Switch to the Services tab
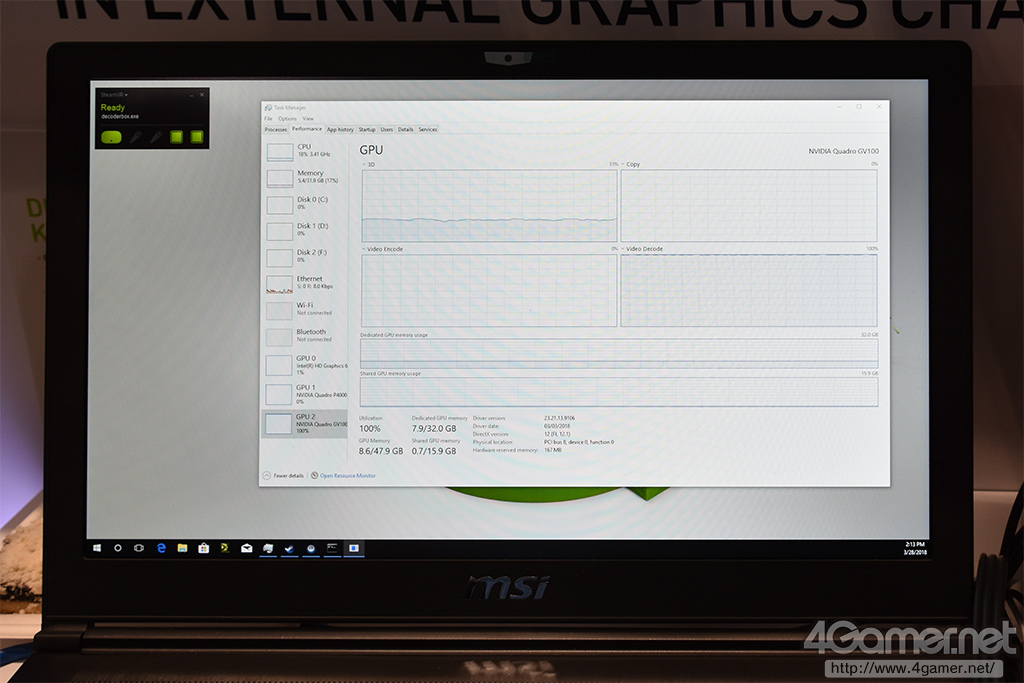This screenshot has height=683, width=1024. 428,129
